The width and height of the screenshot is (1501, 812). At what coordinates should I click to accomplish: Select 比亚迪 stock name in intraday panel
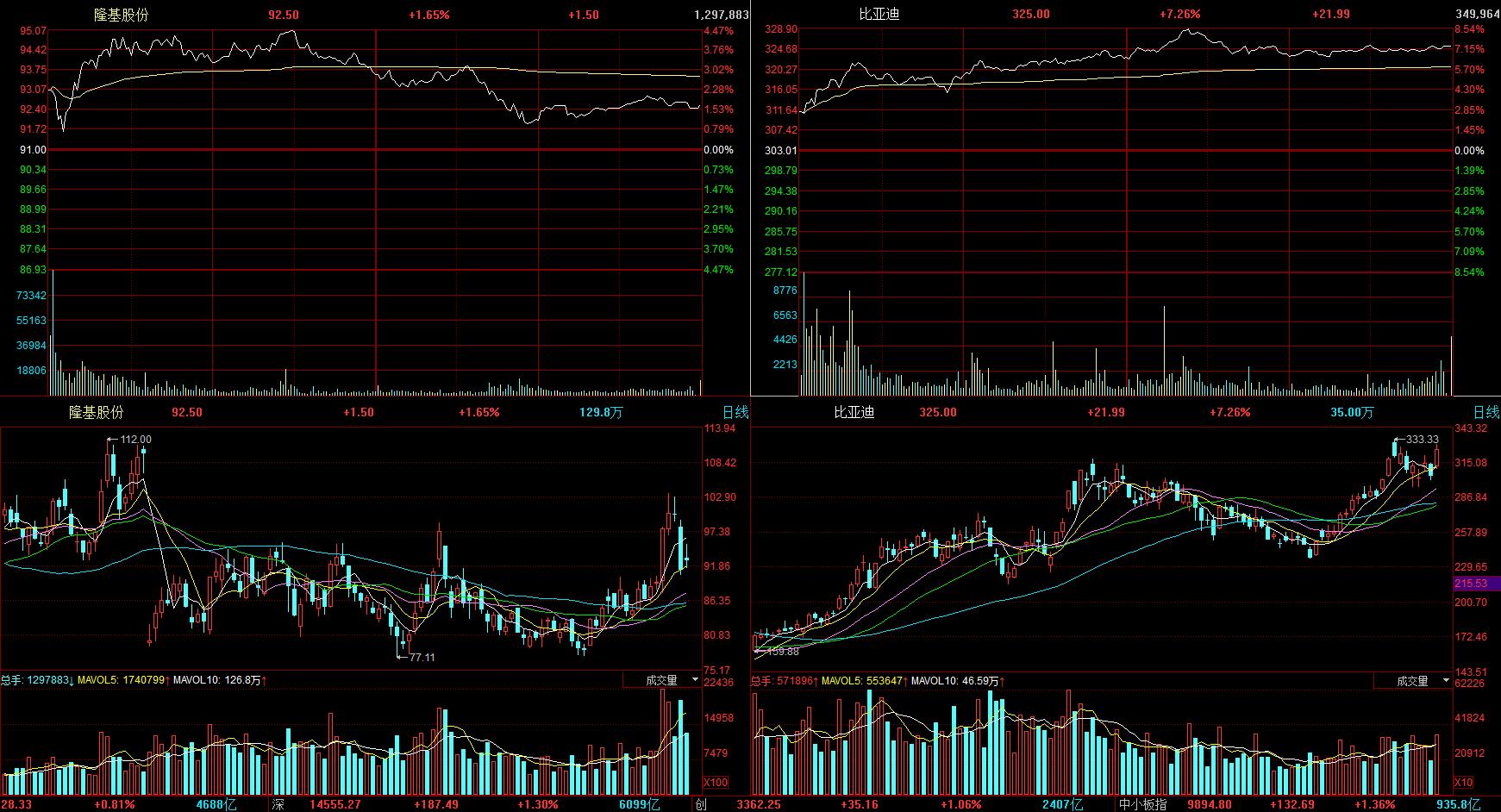tap(879, 15)
